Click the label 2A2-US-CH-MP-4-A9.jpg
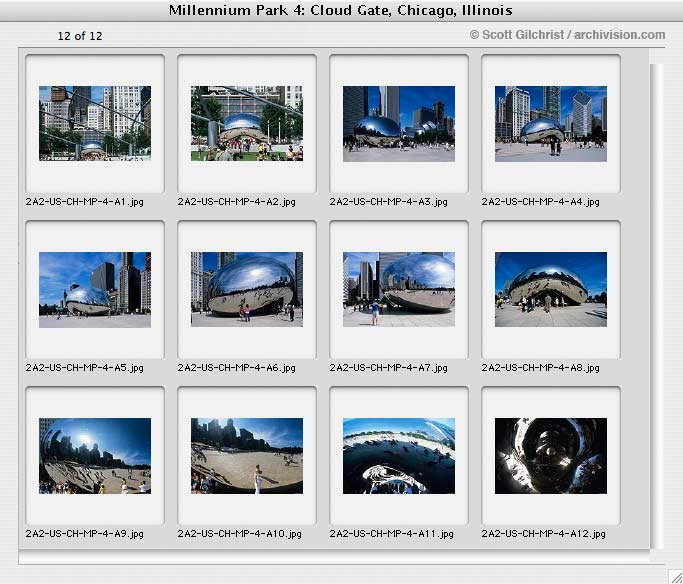This screenshot has height=584, width=683. (85, 533)
